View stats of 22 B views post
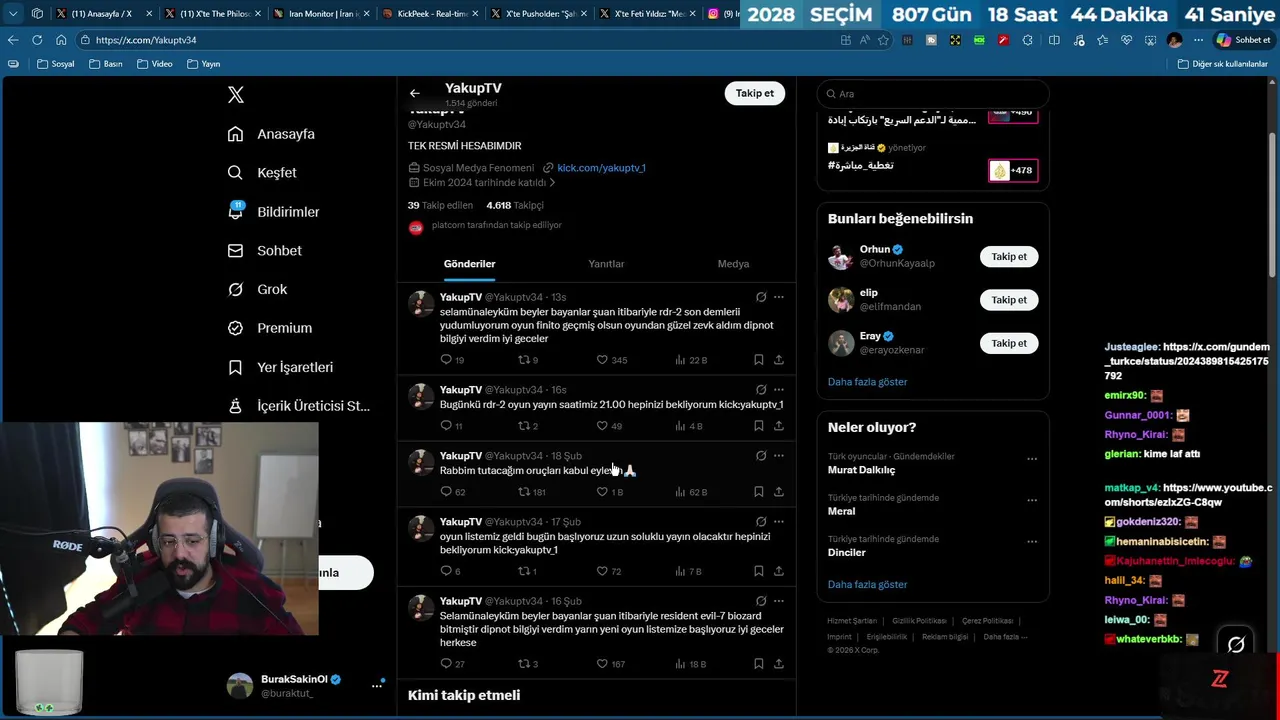This screenshot has height=720, width=1280. (x=691, y=360)
